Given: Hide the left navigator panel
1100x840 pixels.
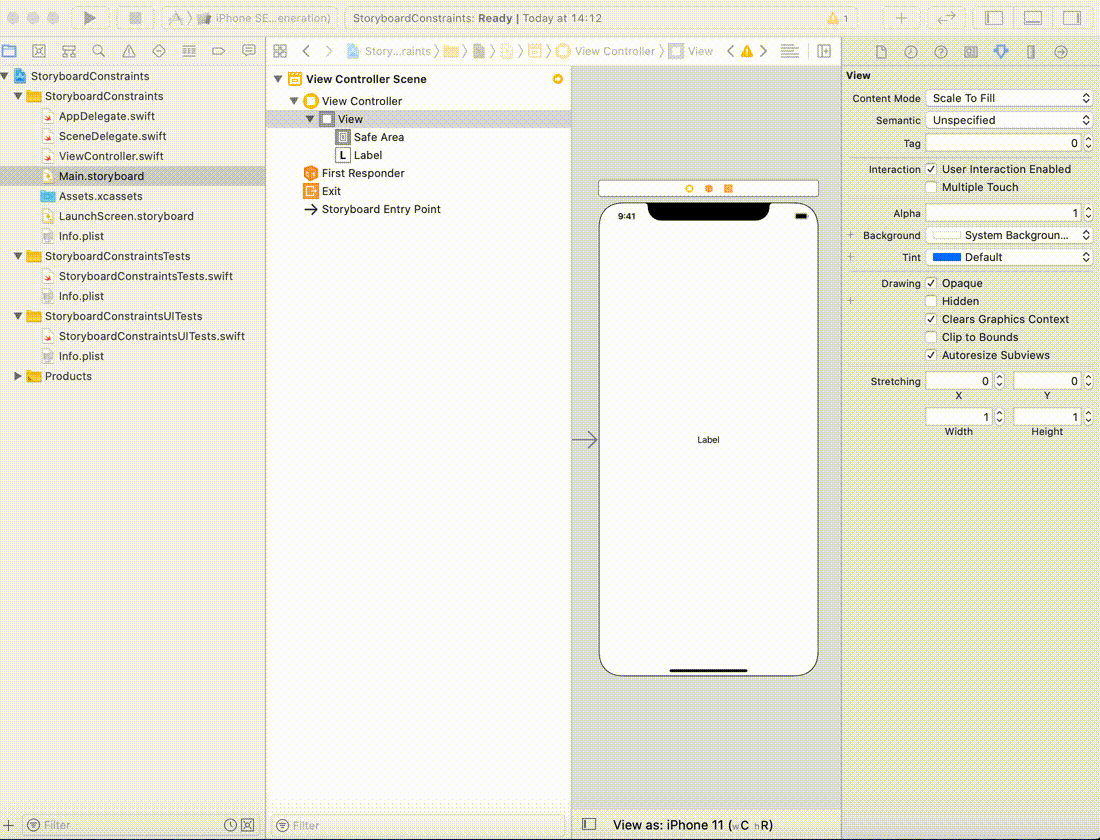Looking at the screenshot, I should pyautogui.click(x=993, y=18).
